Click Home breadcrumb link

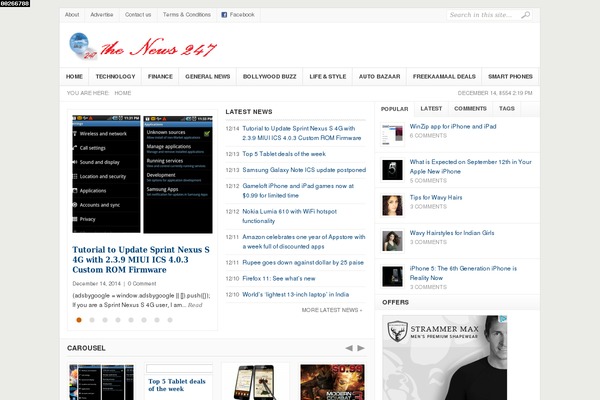pyautogui.click(x=123, y=93)
